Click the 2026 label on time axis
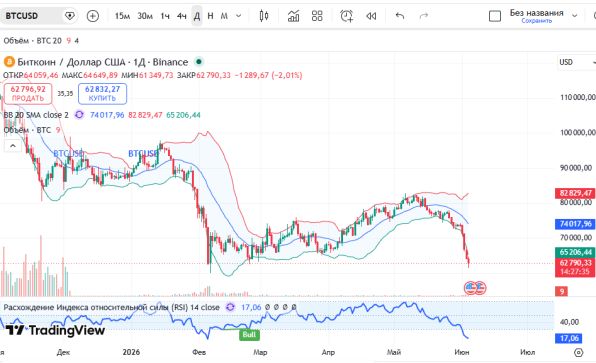The height and width of the screenshot is (363, 596). click(x=131, y=352)
